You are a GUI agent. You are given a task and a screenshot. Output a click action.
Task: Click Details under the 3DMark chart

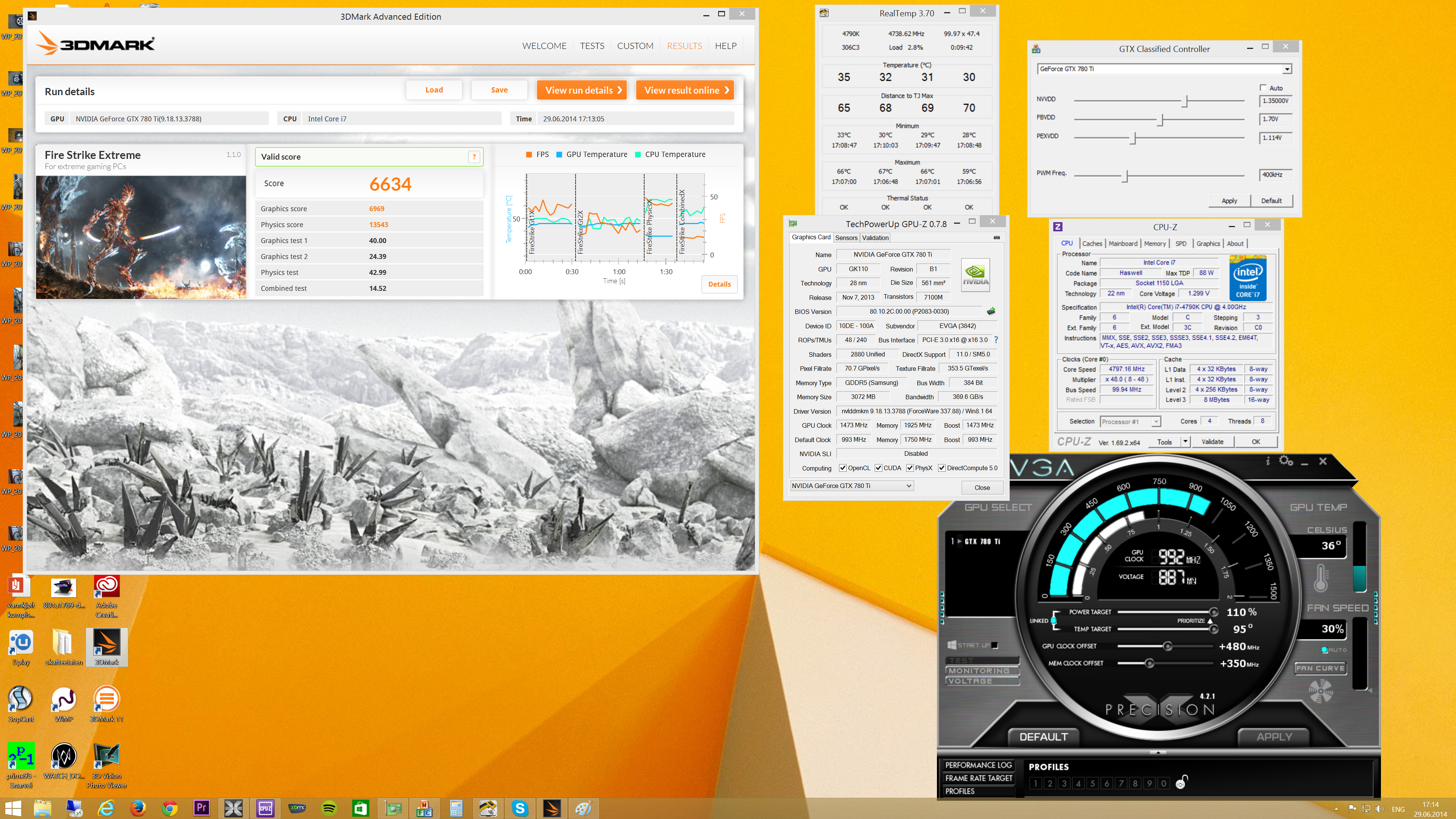click(719, 284)
